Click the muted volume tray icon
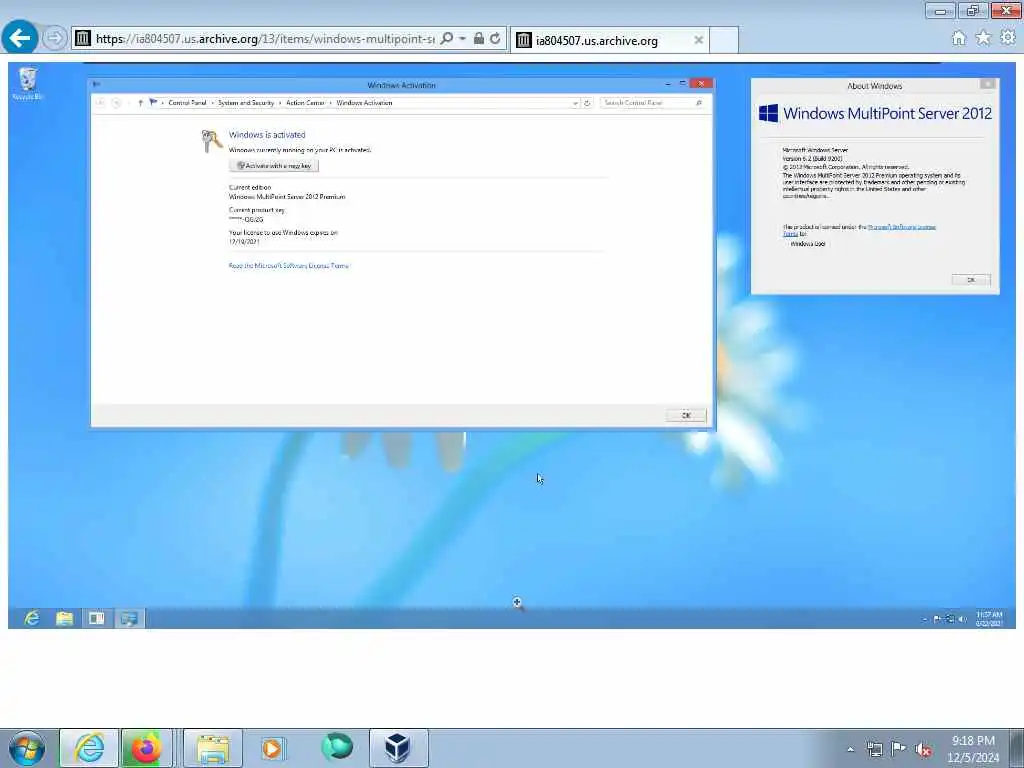 [923, 749]
